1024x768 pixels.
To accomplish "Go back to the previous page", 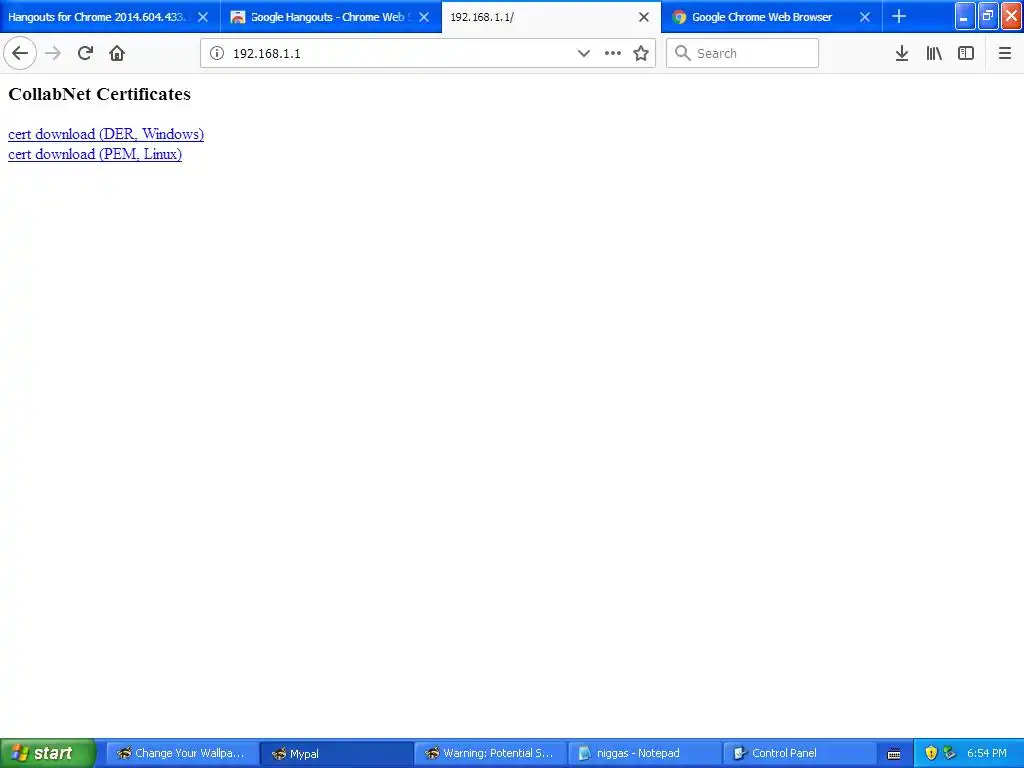I will [20, 53].
